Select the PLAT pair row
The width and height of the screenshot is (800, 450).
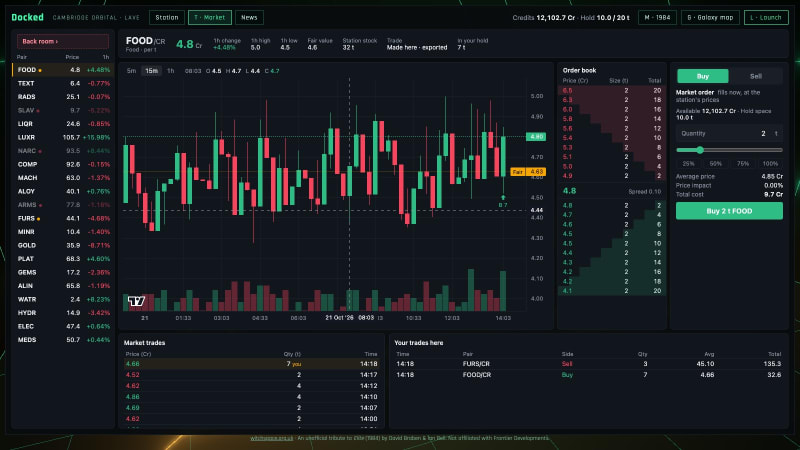(x=62, y=259)
